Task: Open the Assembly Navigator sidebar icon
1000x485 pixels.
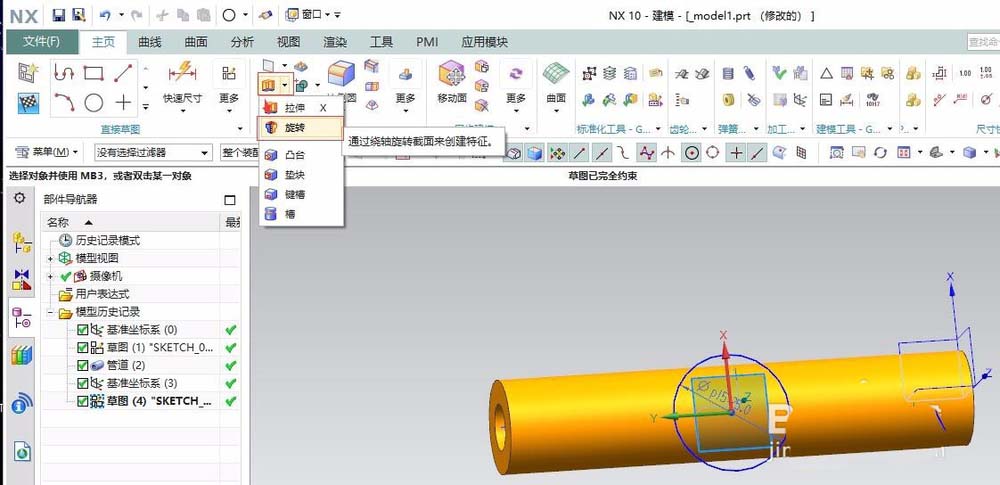Action: (x=22, y=242)
